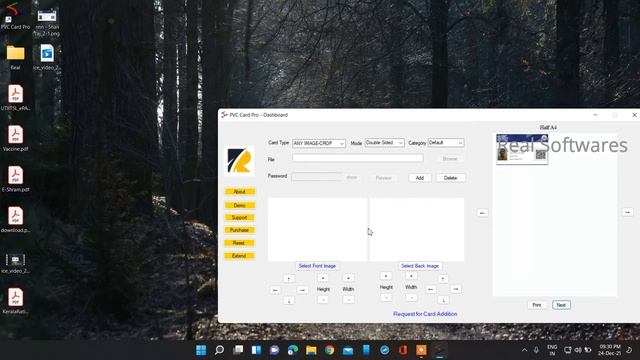This screenshot has height=360, width=640.
Task: Open the About section from the sidebar
Action: (240, 192)
